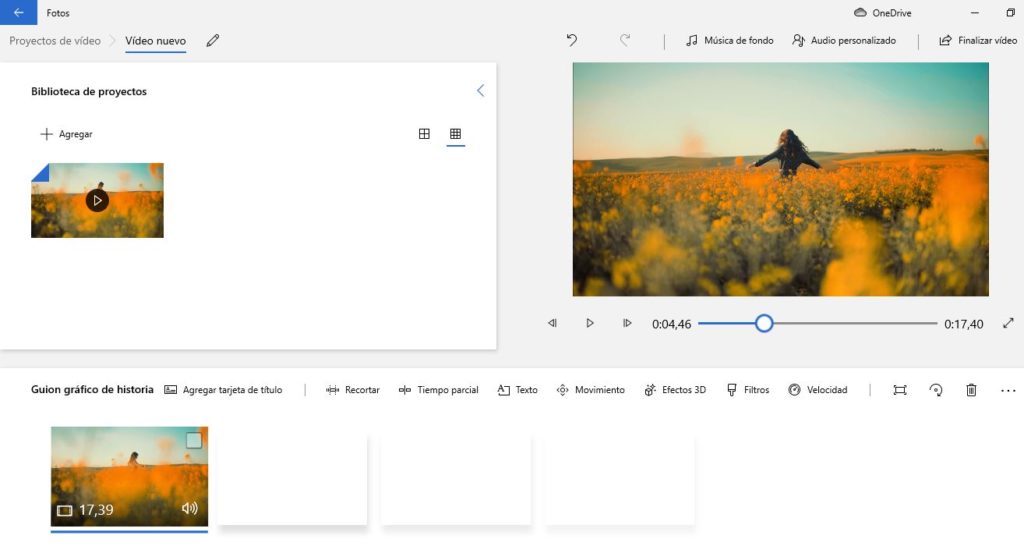Step back one frame
The width and height of the screenshot is (1024, 546).
point(552,323)
